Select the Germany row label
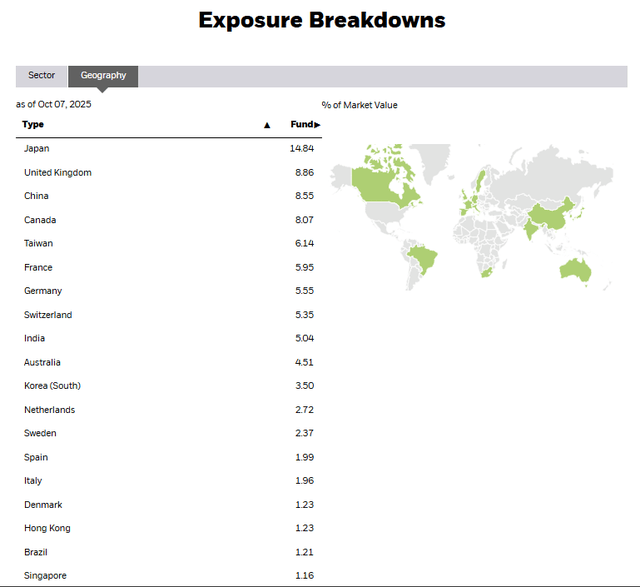 [x=43, y=291]
